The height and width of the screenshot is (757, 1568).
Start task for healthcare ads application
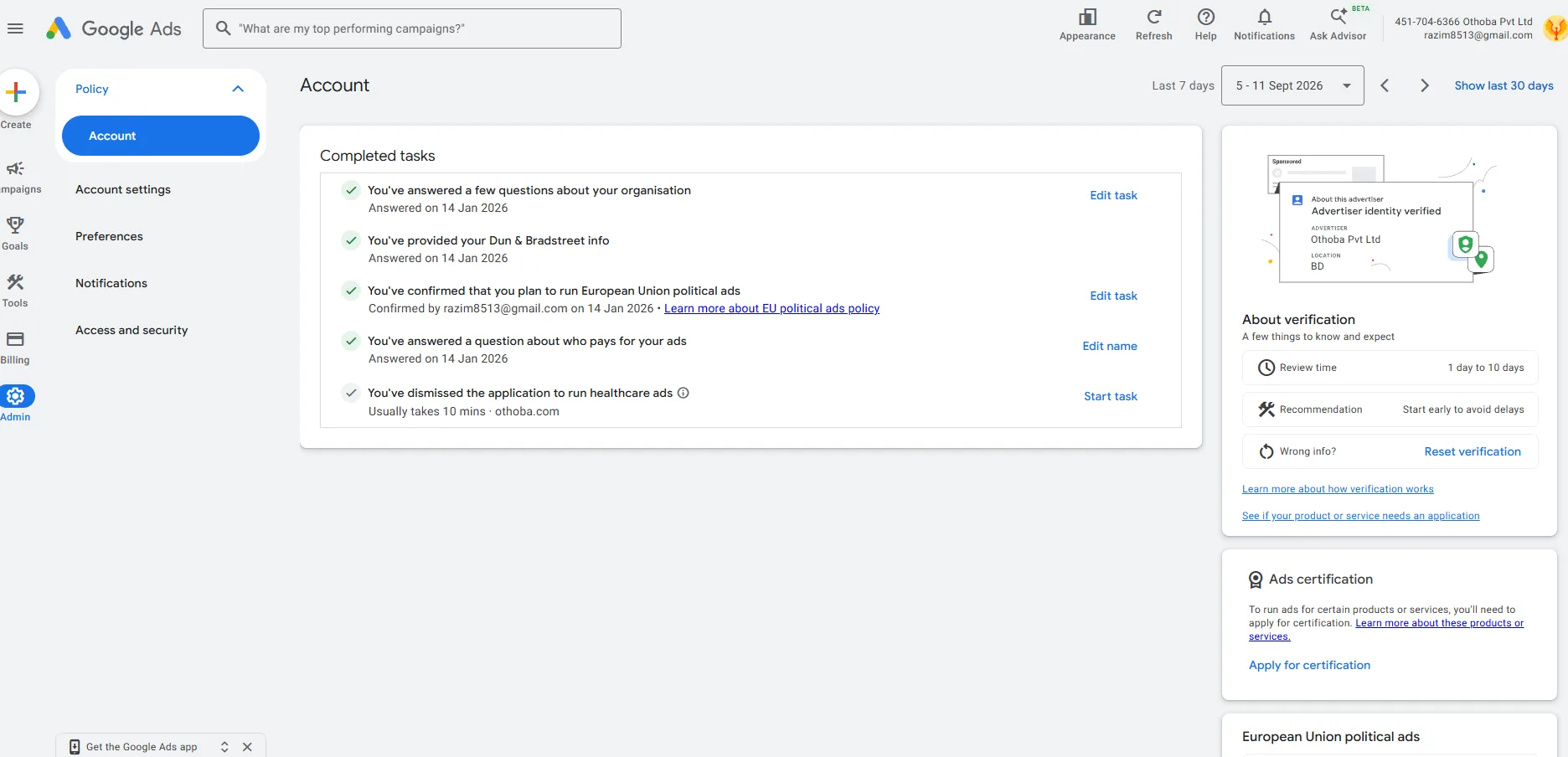point(1111,396)
